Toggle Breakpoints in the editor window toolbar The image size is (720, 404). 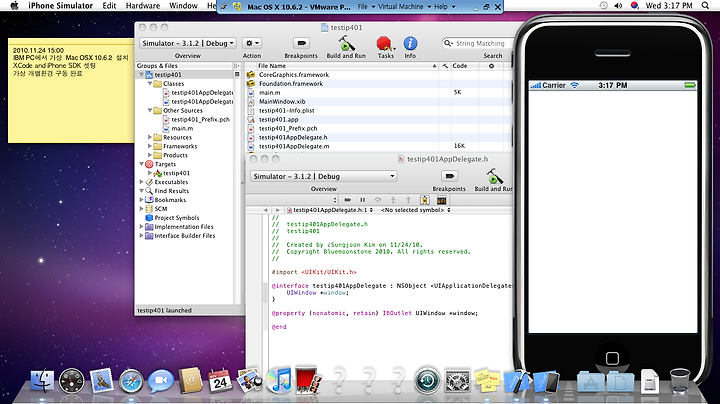(449, 177)
